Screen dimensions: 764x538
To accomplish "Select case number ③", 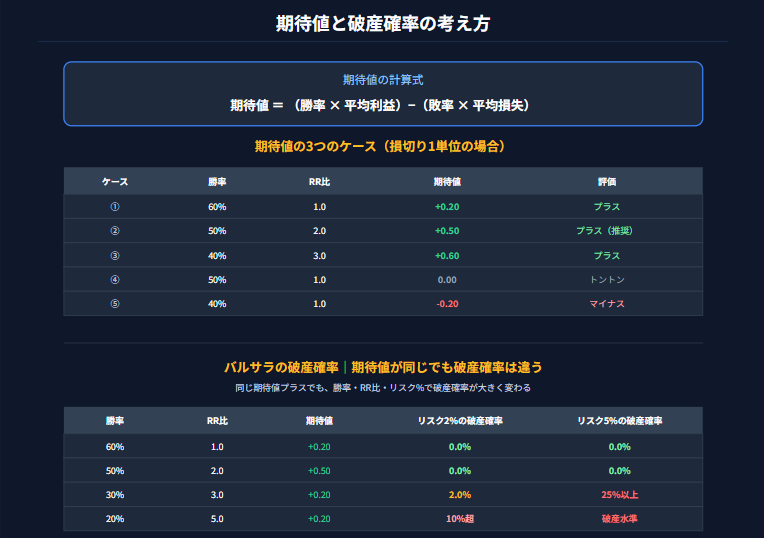I will pos(115,255).
